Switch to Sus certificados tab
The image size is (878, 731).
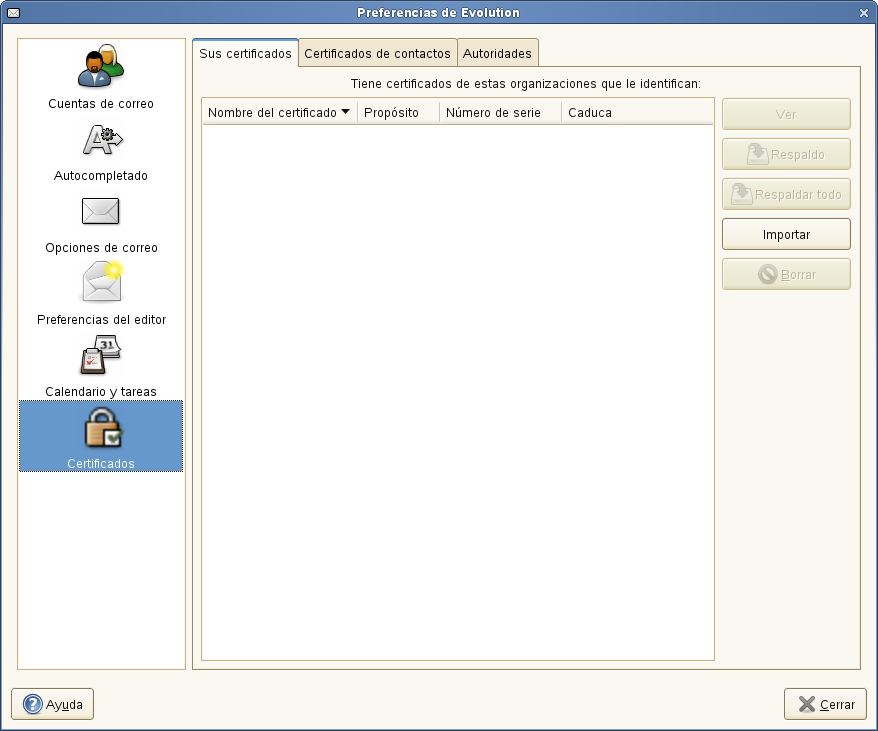click(245, 53)
